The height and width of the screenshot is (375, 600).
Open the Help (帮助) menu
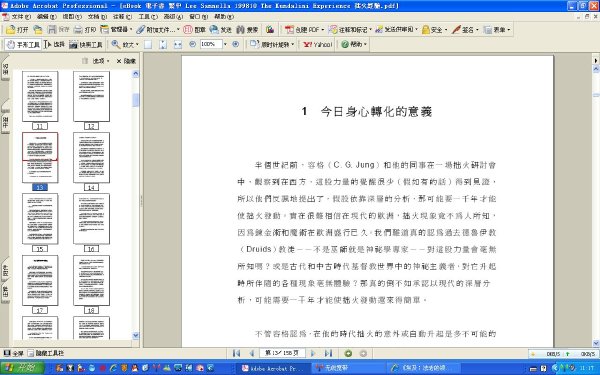point(224,17)
